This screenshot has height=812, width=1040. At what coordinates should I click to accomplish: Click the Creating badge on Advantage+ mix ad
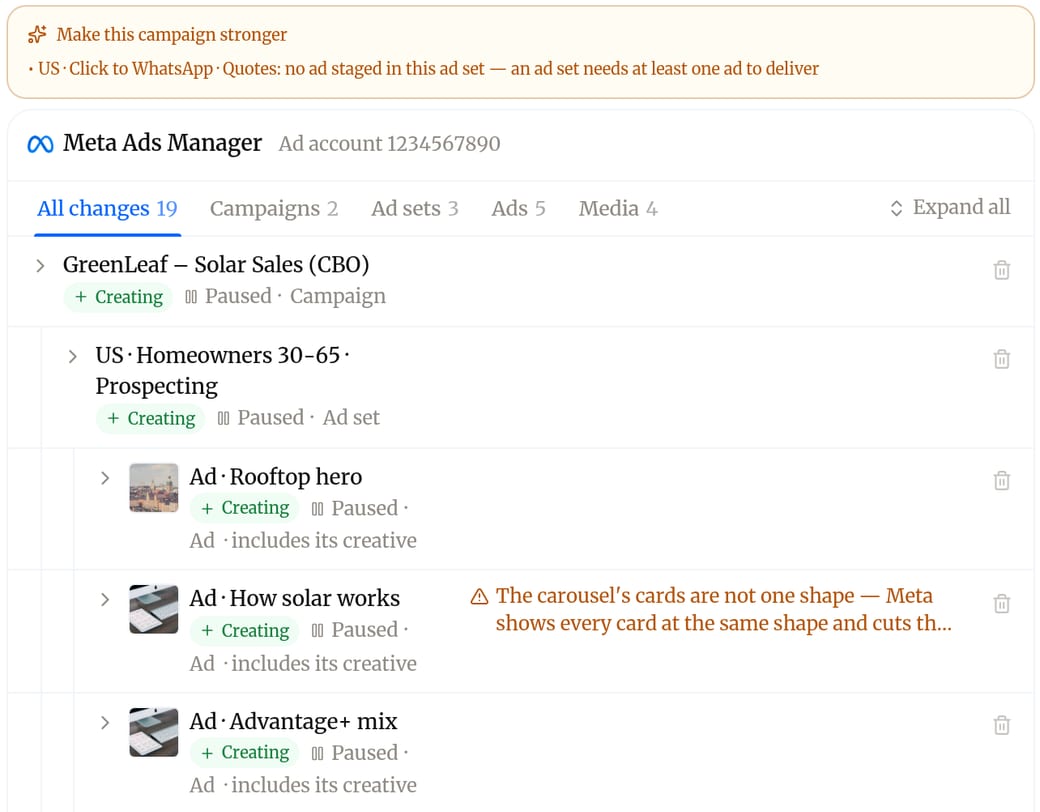click(245, 752)
